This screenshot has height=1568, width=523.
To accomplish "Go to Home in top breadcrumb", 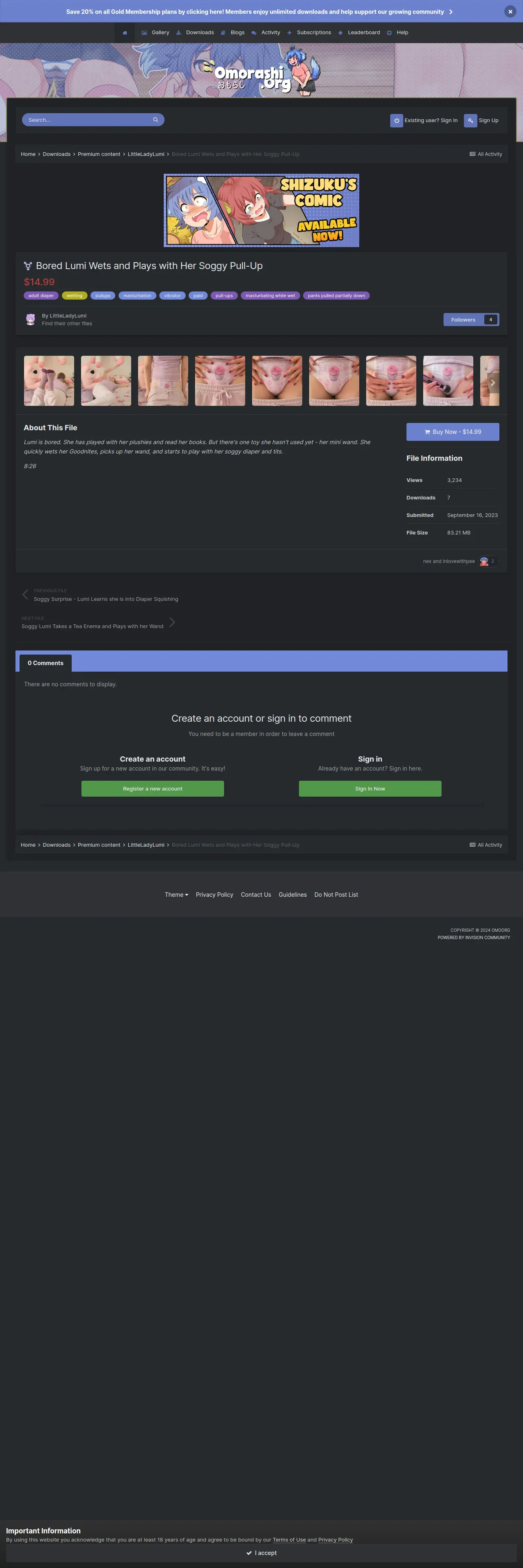I will pos(28,154).
